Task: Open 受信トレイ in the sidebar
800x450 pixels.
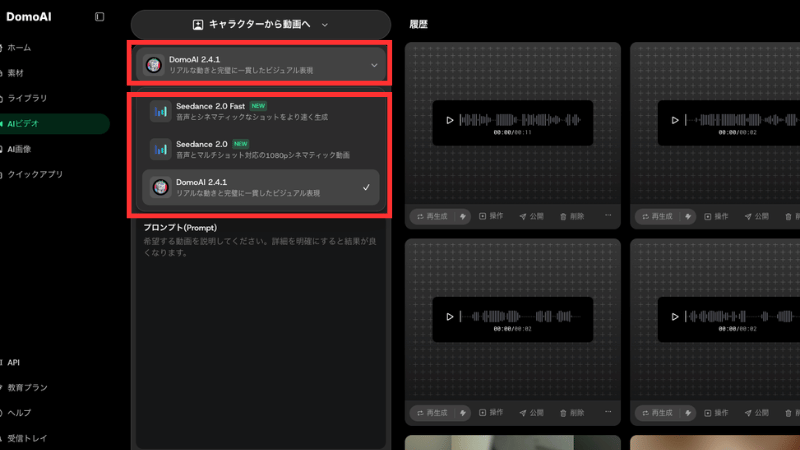Action: (27, 438)
